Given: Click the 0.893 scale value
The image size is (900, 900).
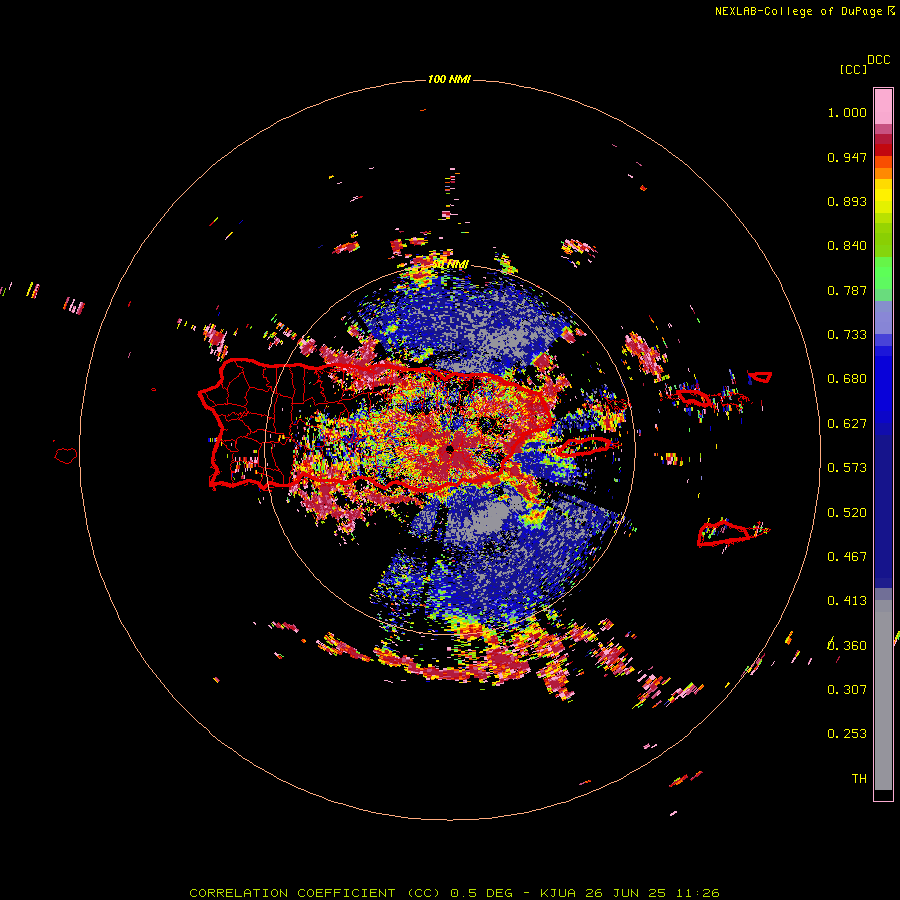Looking at the screenshot, I should tap(847, 201).
